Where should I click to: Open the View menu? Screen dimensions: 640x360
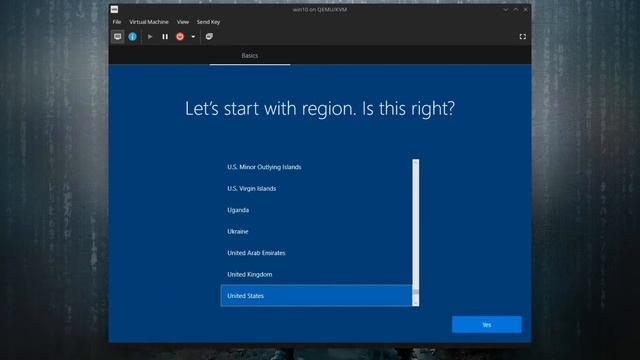coord(182,22)
